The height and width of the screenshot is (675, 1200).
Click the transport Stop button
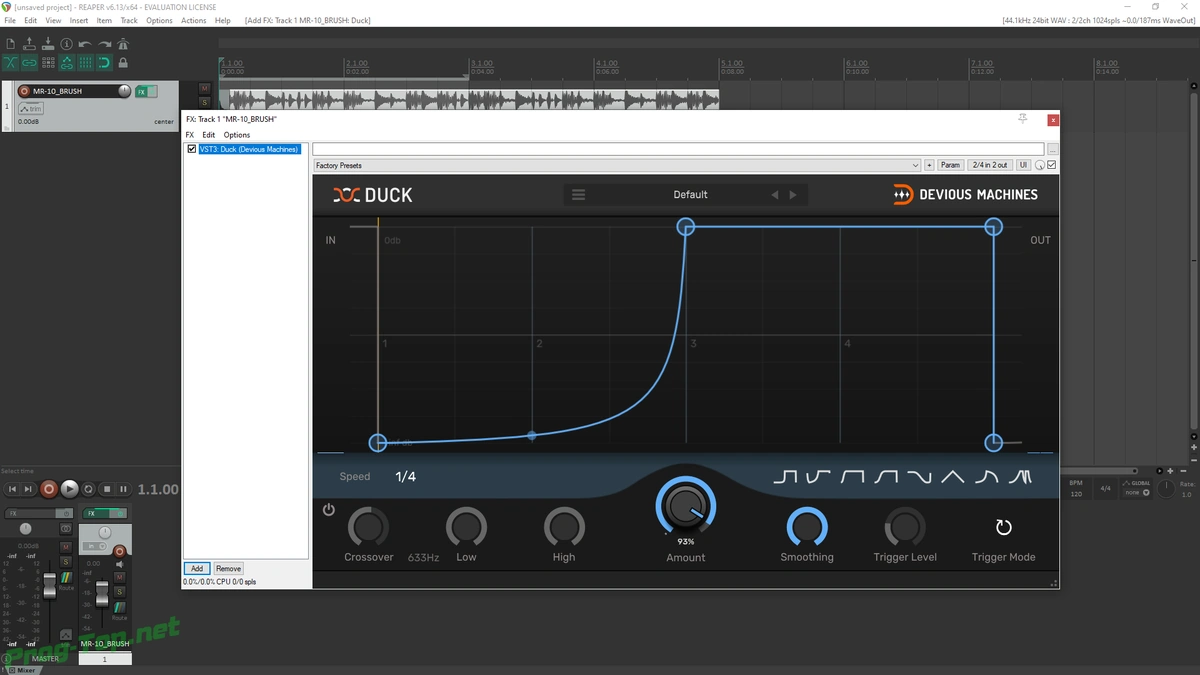click(x=106, y=489)
